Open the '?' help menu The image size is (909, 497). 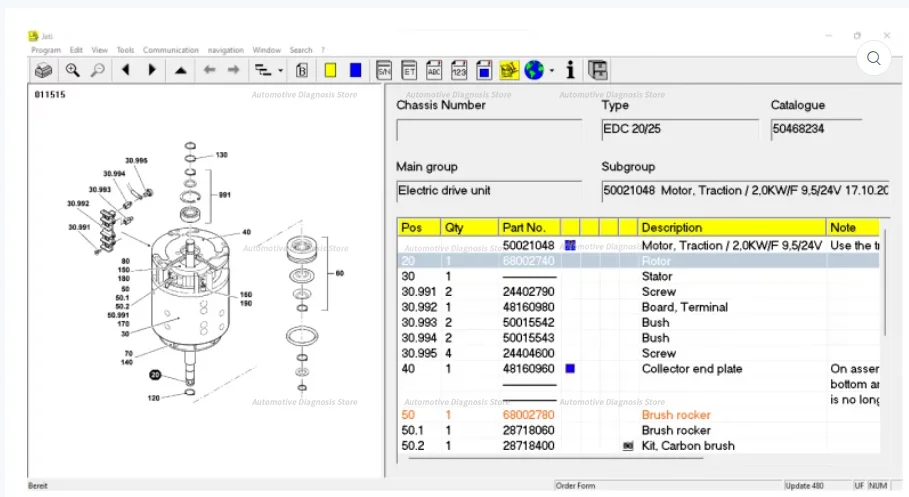pyautogui.click(x=323, y=50)
